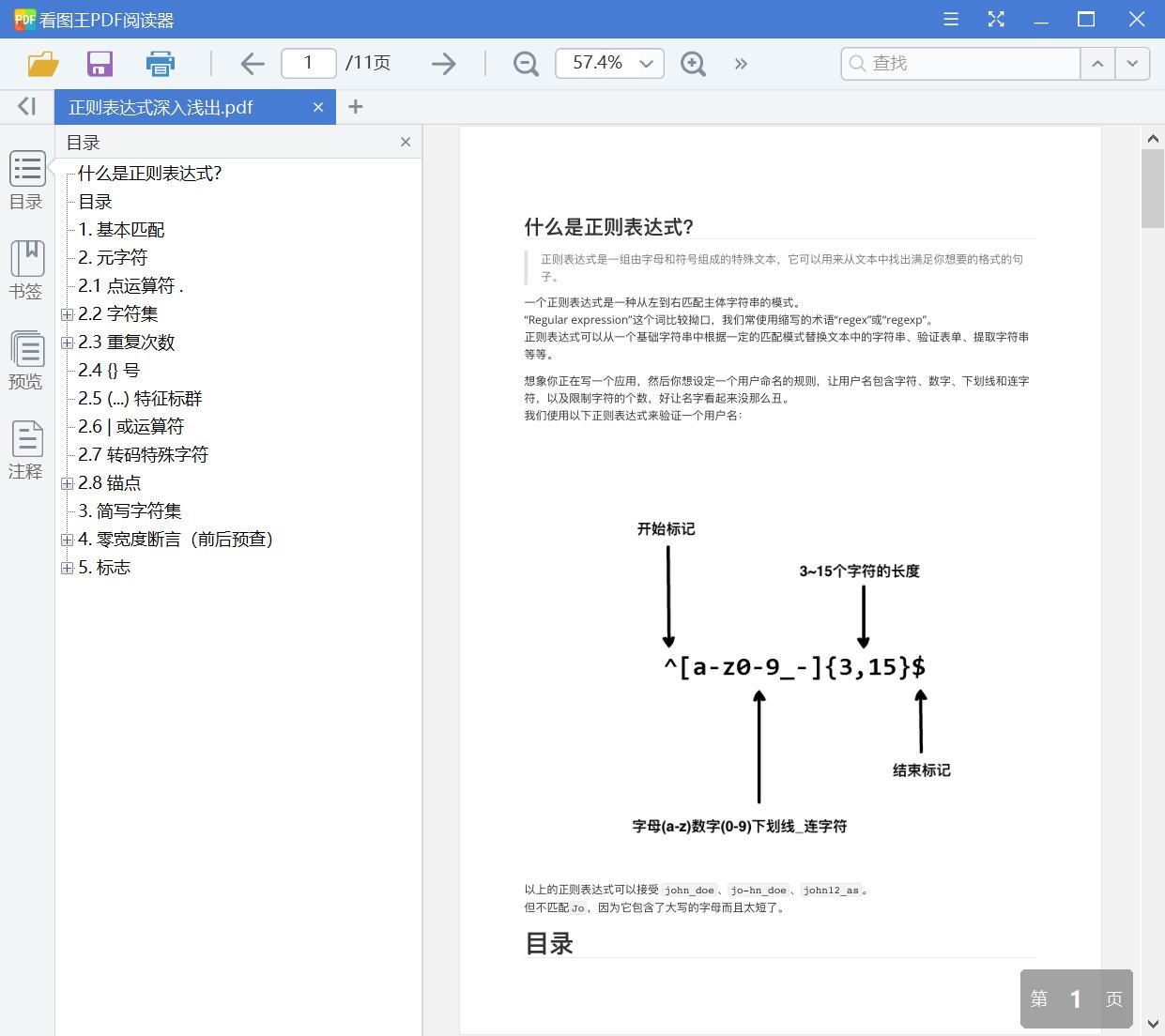This screenshot has height=1036, width=1165.
Task: Jump to 3. 简写字符集 section
Action: (130, 510)
